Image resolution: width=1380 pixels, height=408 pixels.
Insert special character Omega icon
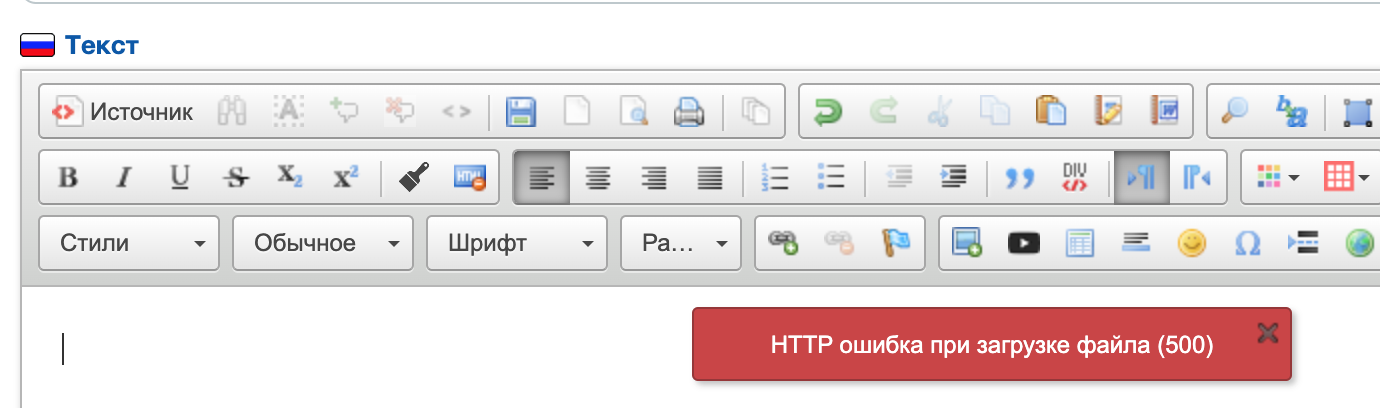click(1247, 243)
